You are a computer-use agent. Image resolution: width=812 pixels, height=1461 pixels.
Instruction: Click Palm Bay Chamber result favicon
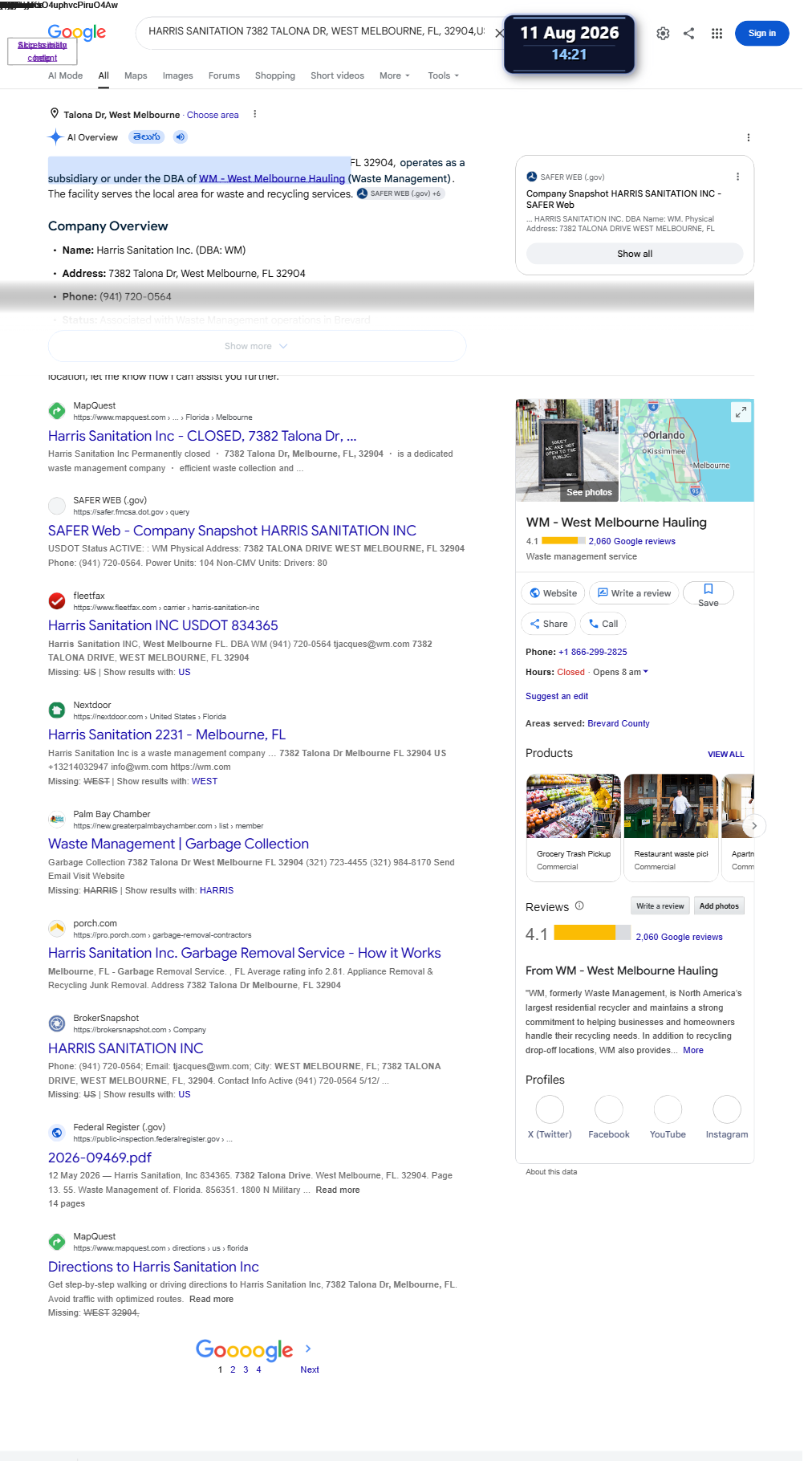click(57, 820)
